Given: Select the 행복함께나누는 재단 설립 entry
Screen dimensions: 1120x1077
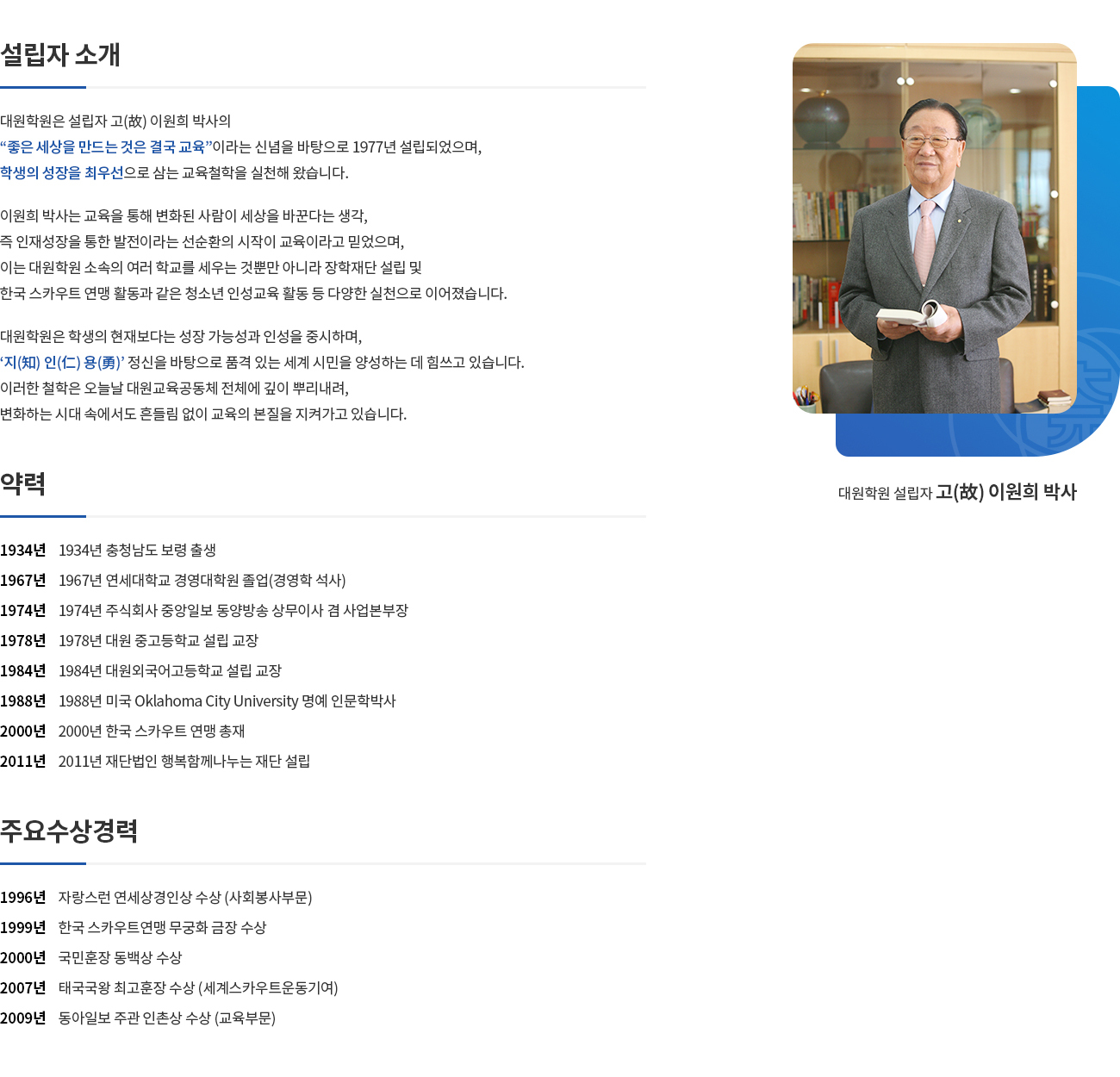Looking at the screenshot, I should [x=184, y=762].
